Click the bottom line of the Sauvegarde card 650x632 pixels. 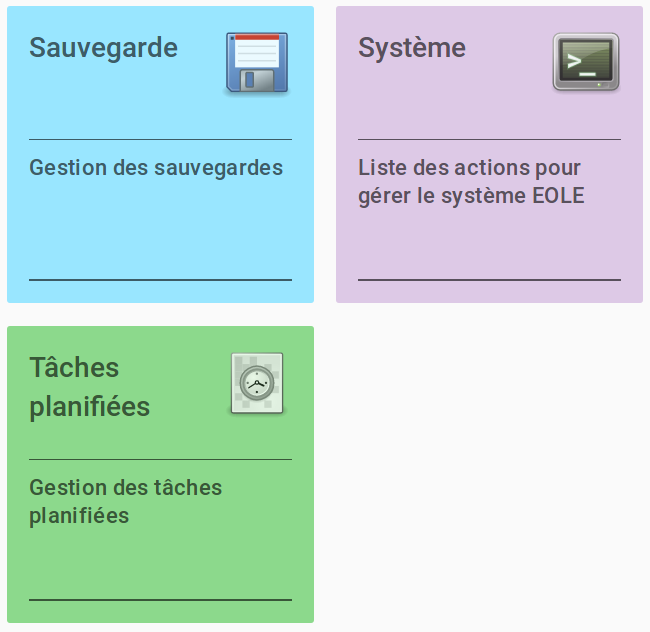[x=160, y=280]
